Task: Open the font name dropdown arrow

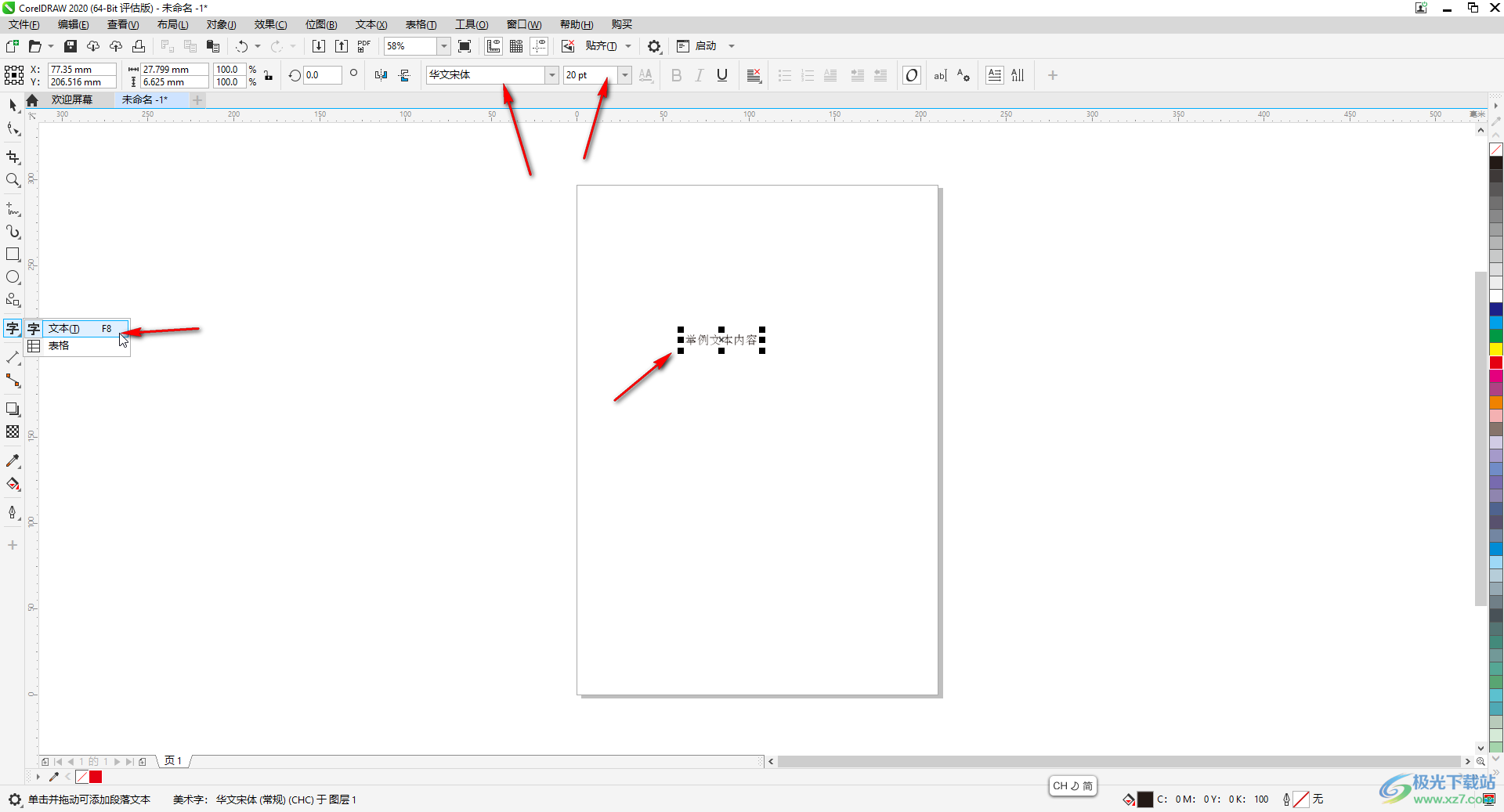Action: coord(552,75)
